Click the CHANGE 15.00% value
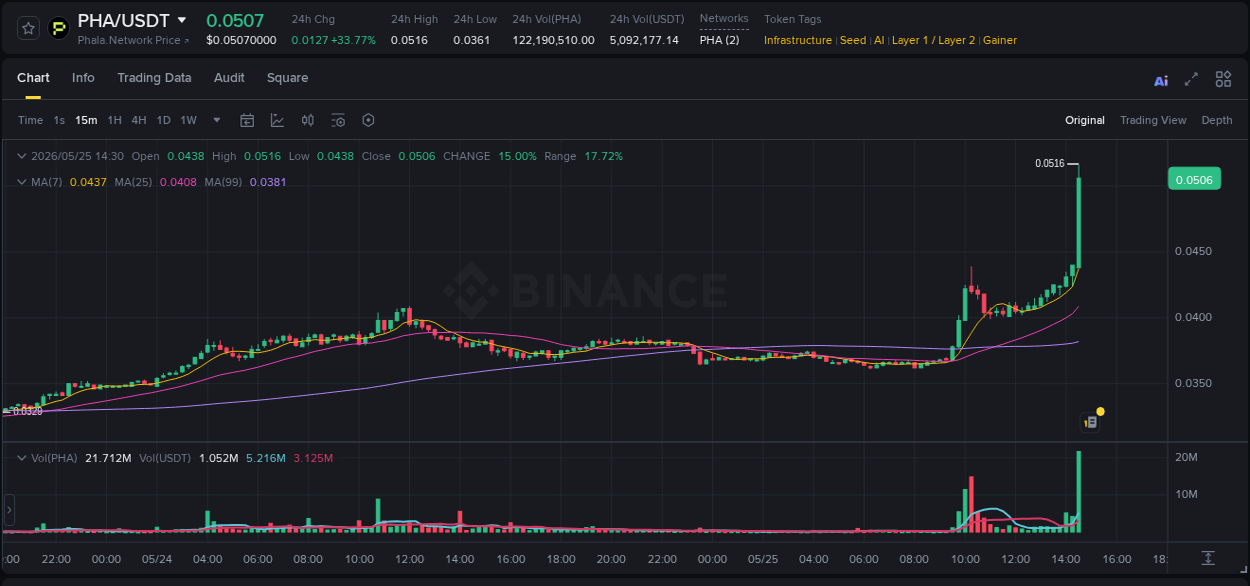1250x586 pixels. [x=517, y=156]
